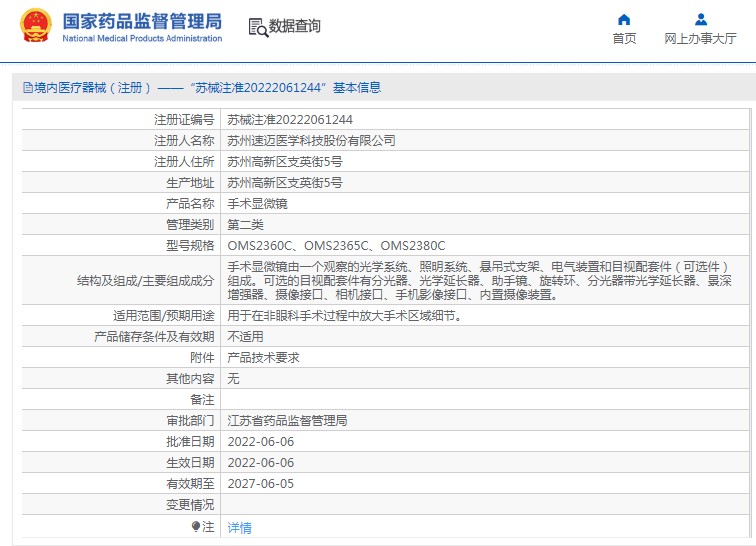The width and height of the screenshot is (756, 546).
Task: Click the 注册人名称 label
Action: [x=184, y=141]
